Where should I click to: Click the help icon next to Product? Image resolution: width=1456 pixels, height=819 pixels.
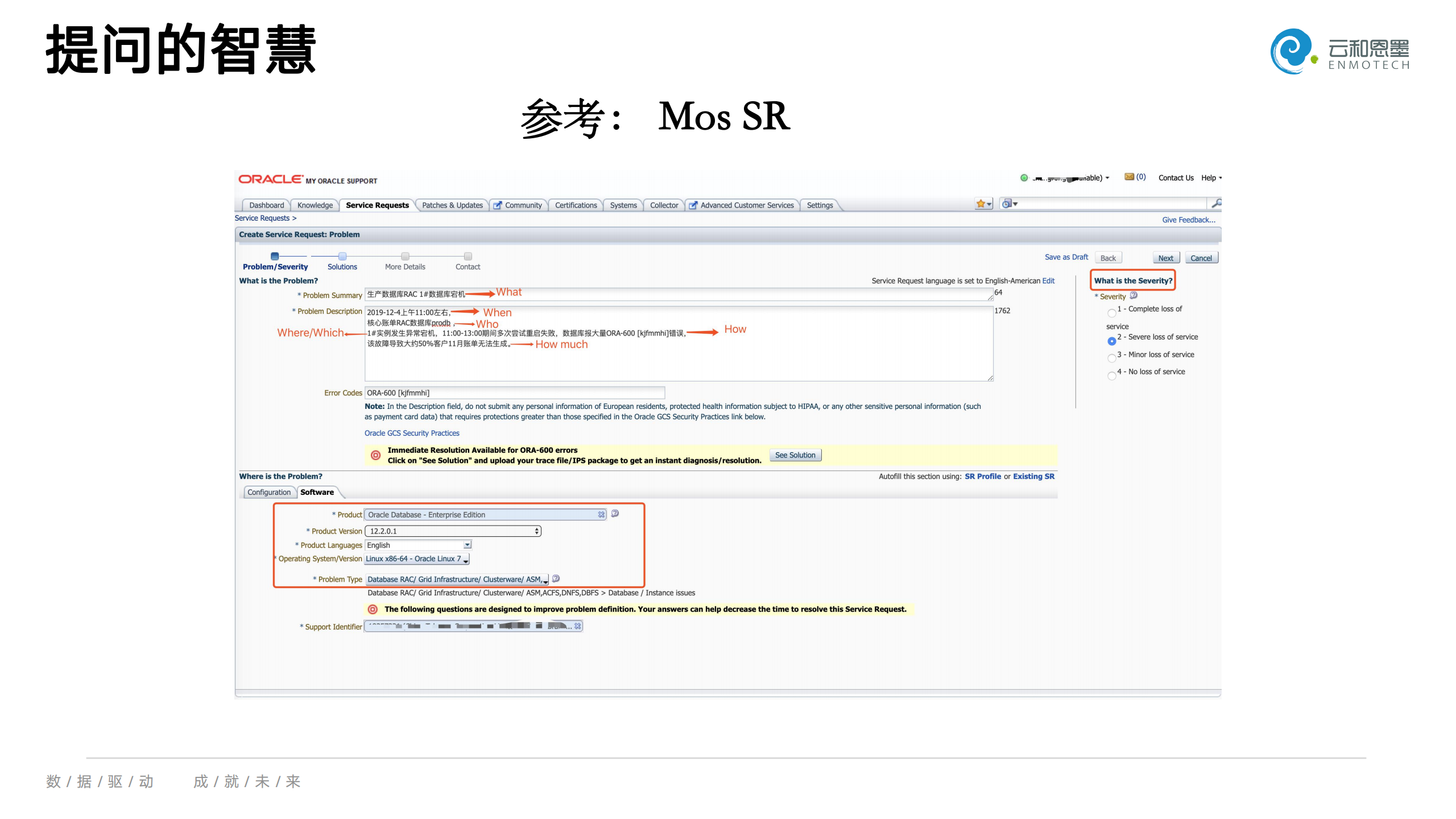click(615, 514)
